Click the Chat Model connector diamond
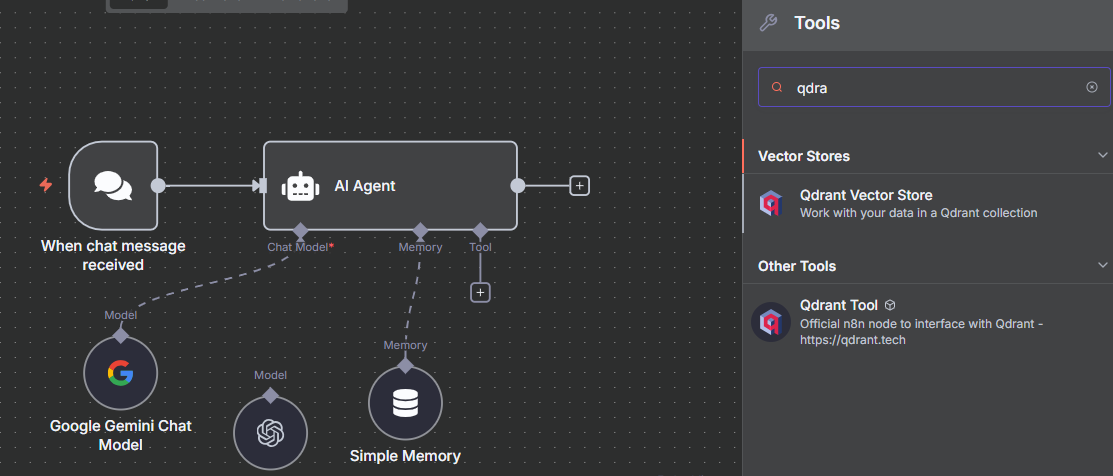This screenshot has width=1113, height=476. pos(300,229)
